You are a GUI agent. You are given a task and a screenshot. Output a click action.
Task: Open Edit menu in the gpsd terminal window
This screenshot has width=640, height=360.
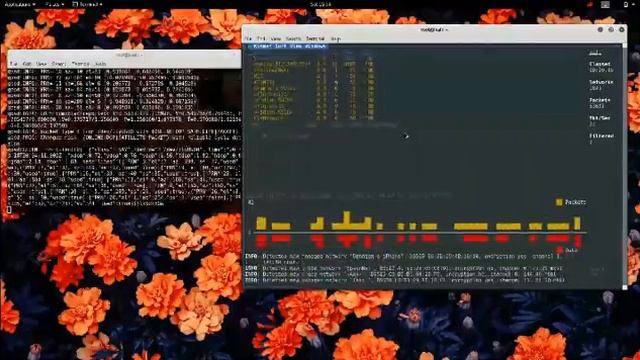tap(27, 64)
